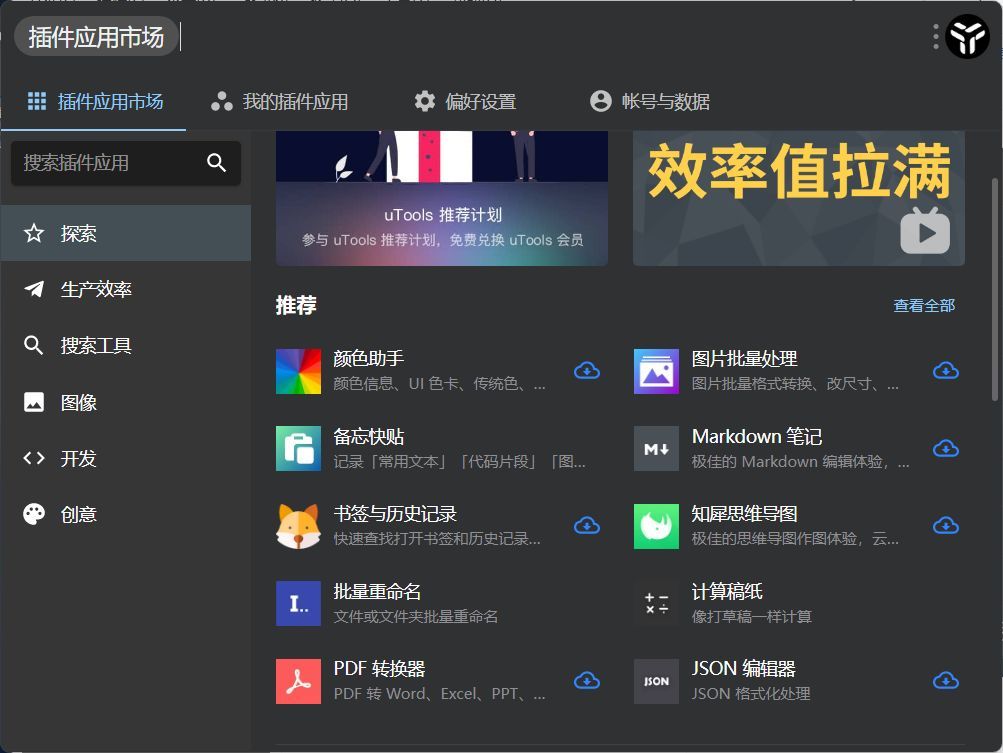Click description 文件或文件夹批量重命名
Screen dimensions: 1003x753
[416, 617]
